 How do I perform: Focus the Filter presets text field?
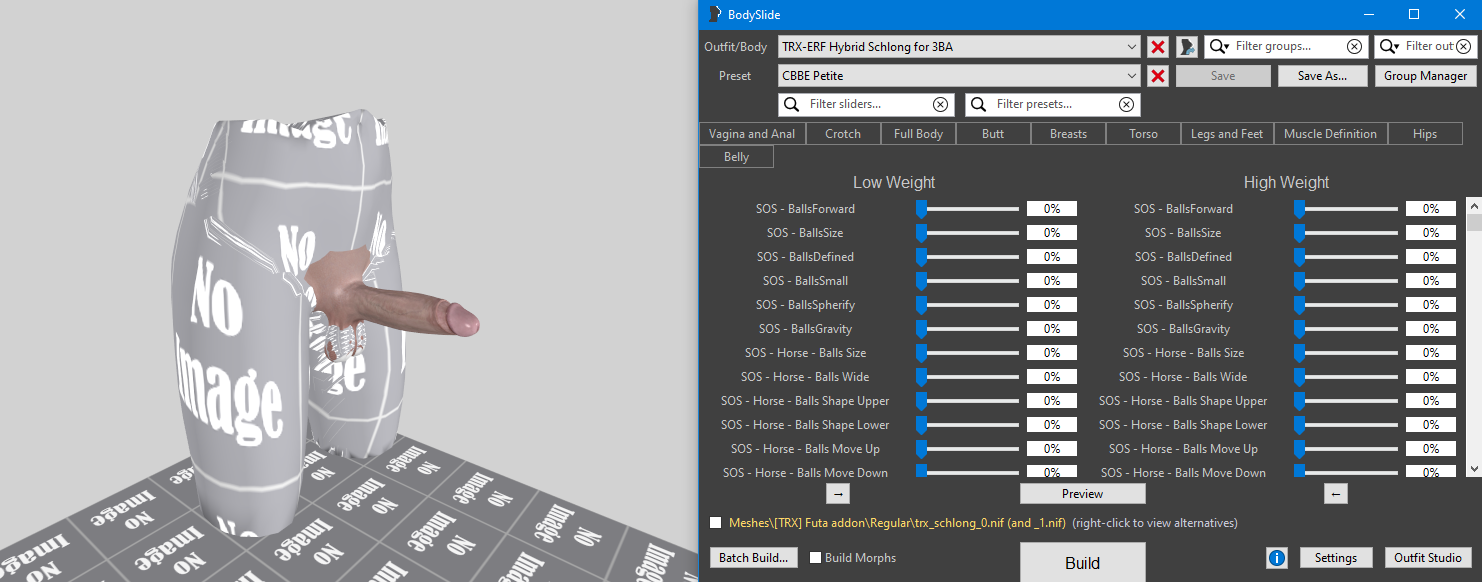(1055, 104)
